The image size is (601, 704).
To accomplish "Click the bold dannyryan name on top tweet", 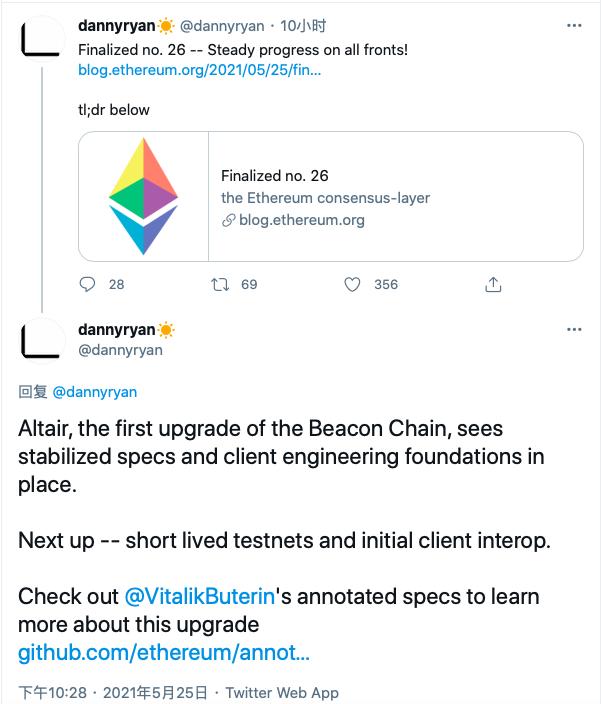I will [x=117, y=26].
